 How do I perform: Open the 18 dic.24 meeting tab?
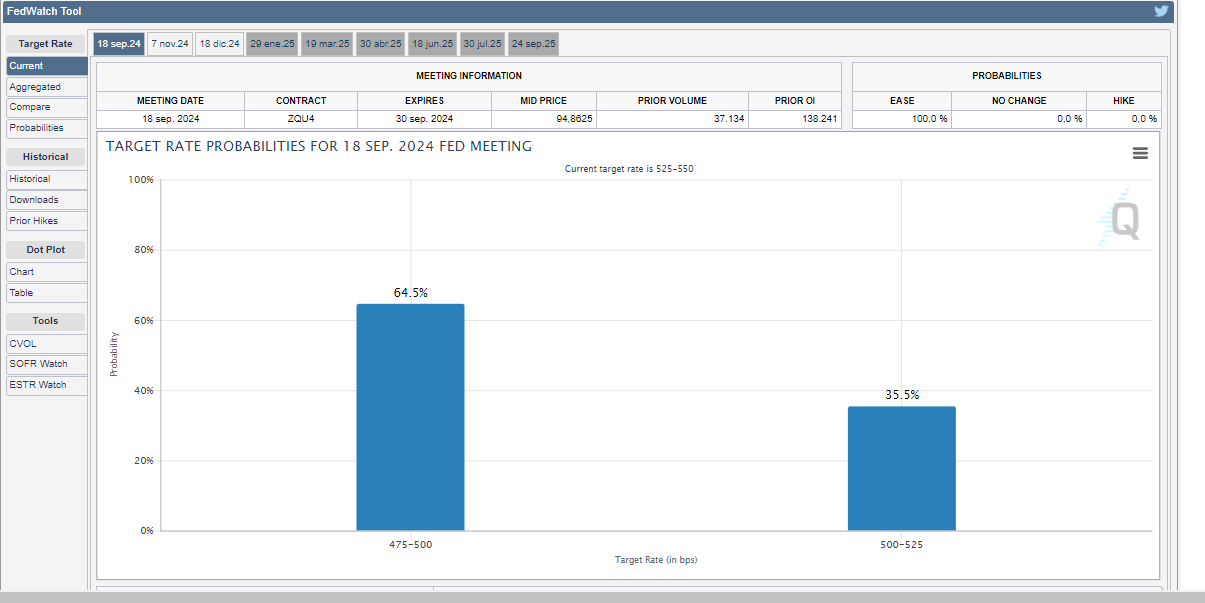219,44
